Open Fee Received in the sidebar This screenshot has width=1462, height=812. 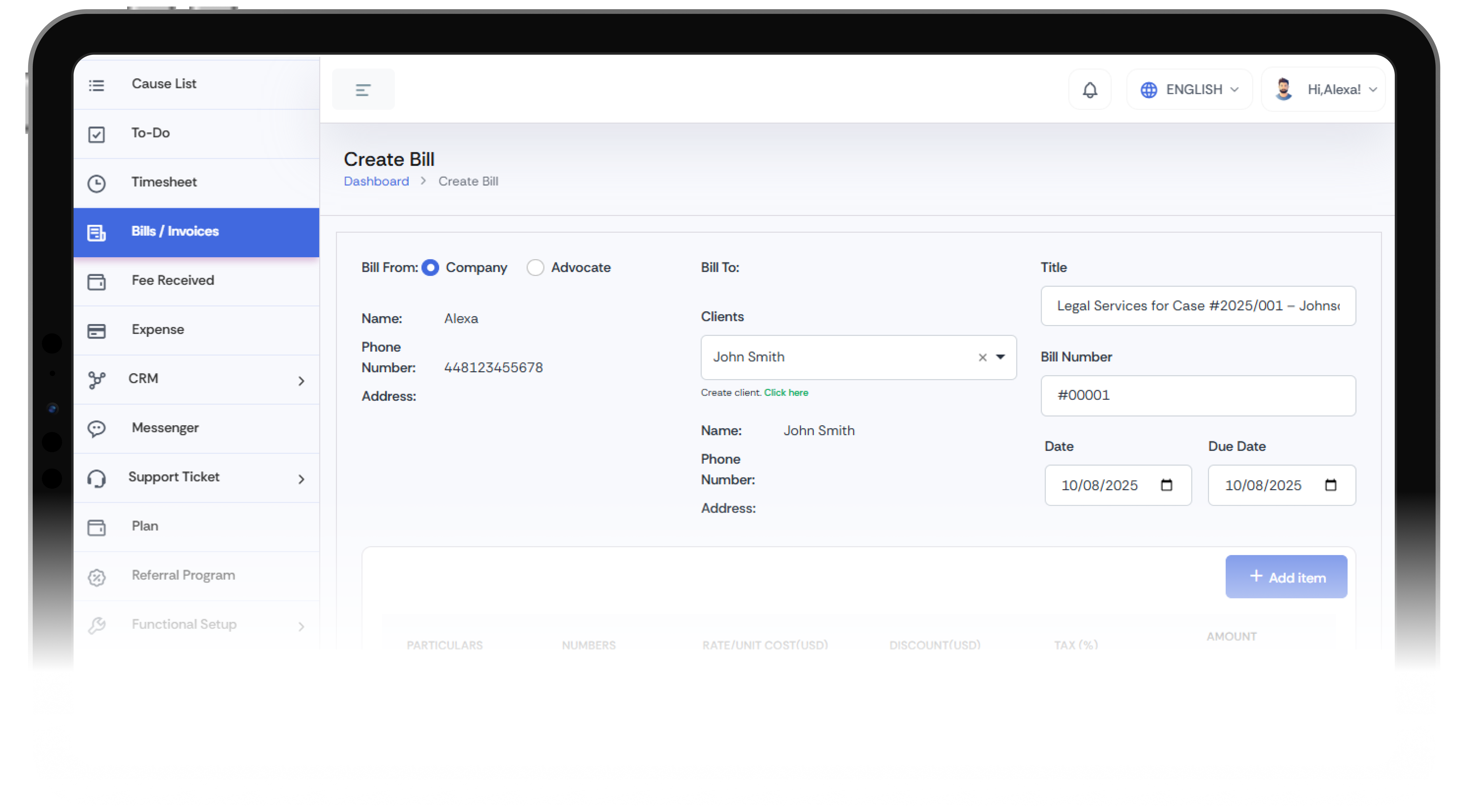click(x=173, y=280)
